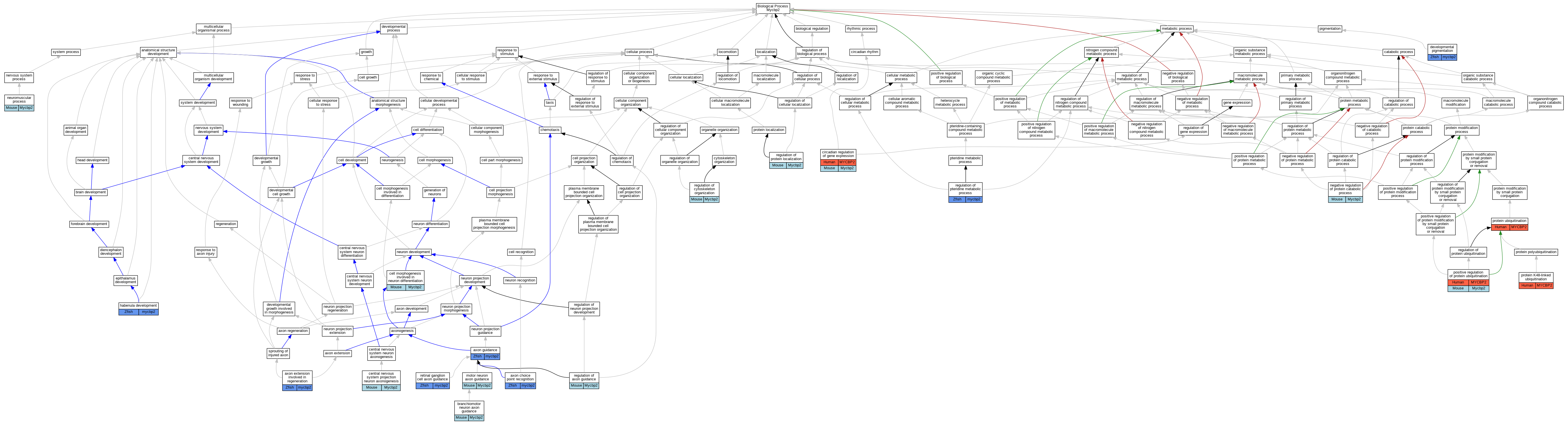This screenshot has width=1568, height=424.
Task: Click the pigmentation node
Action: pos(1329,29)
